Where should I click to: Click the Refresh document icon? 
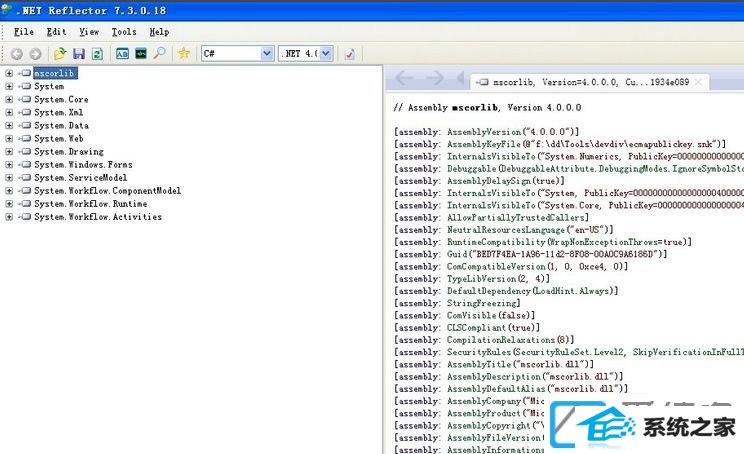click(97, 54)
